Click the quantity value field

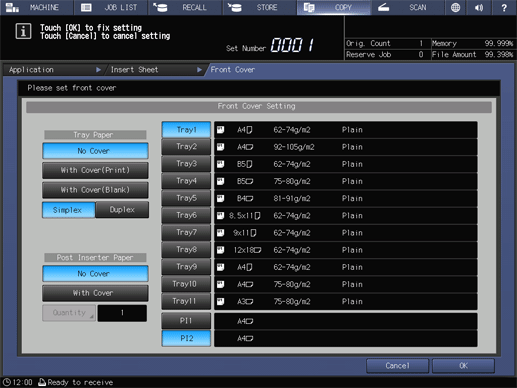click(122, 313)
